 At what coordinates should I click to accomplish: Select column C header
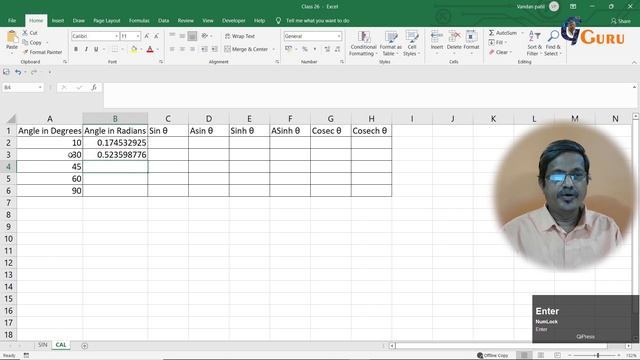[168, 119]
